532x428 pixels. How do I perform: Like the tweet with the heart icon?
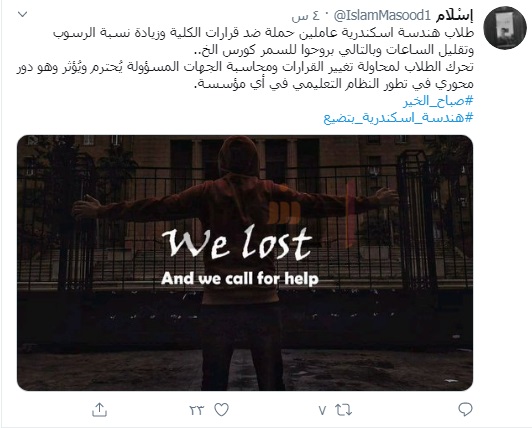coord(222,410)
